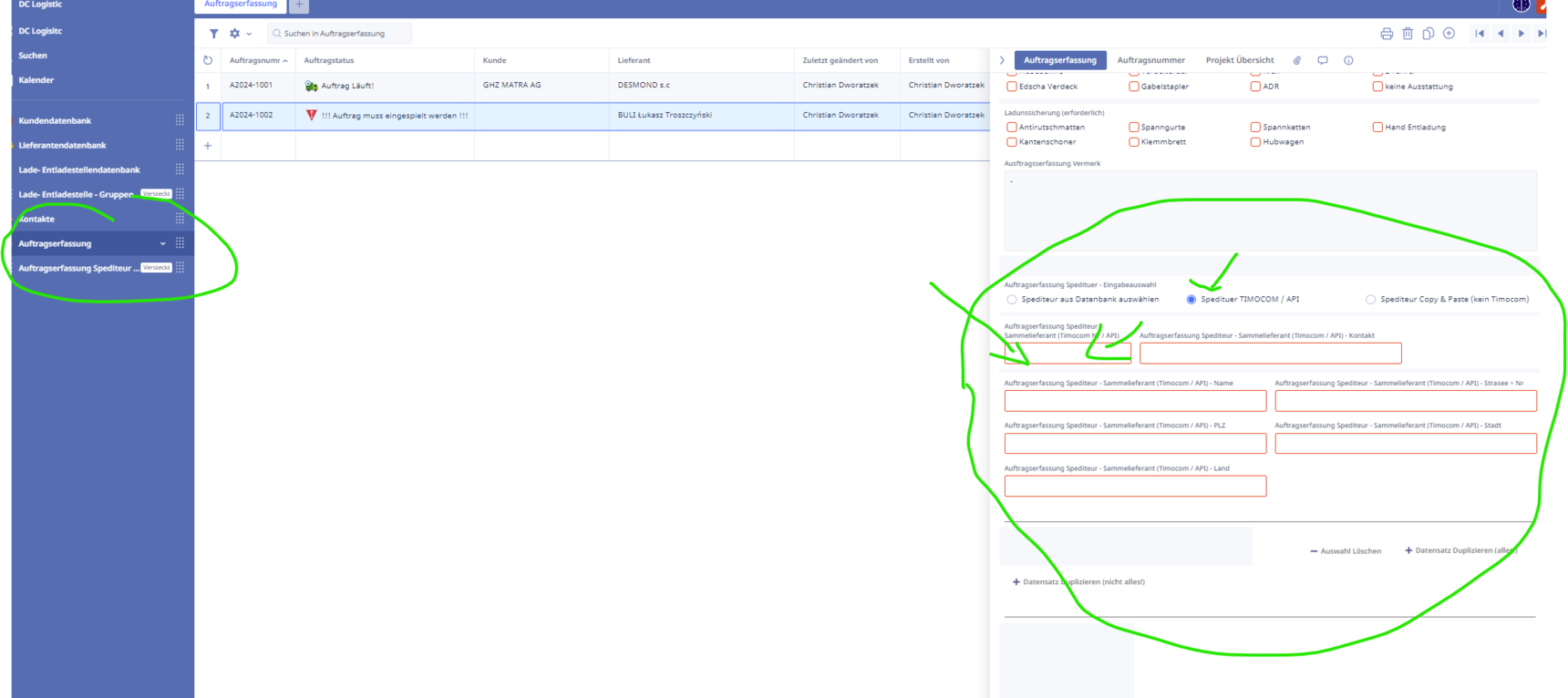Select 'Spedituer TIMOCOM / API' radio option
Screen dimensions: 1568x698
point(1191,300)
